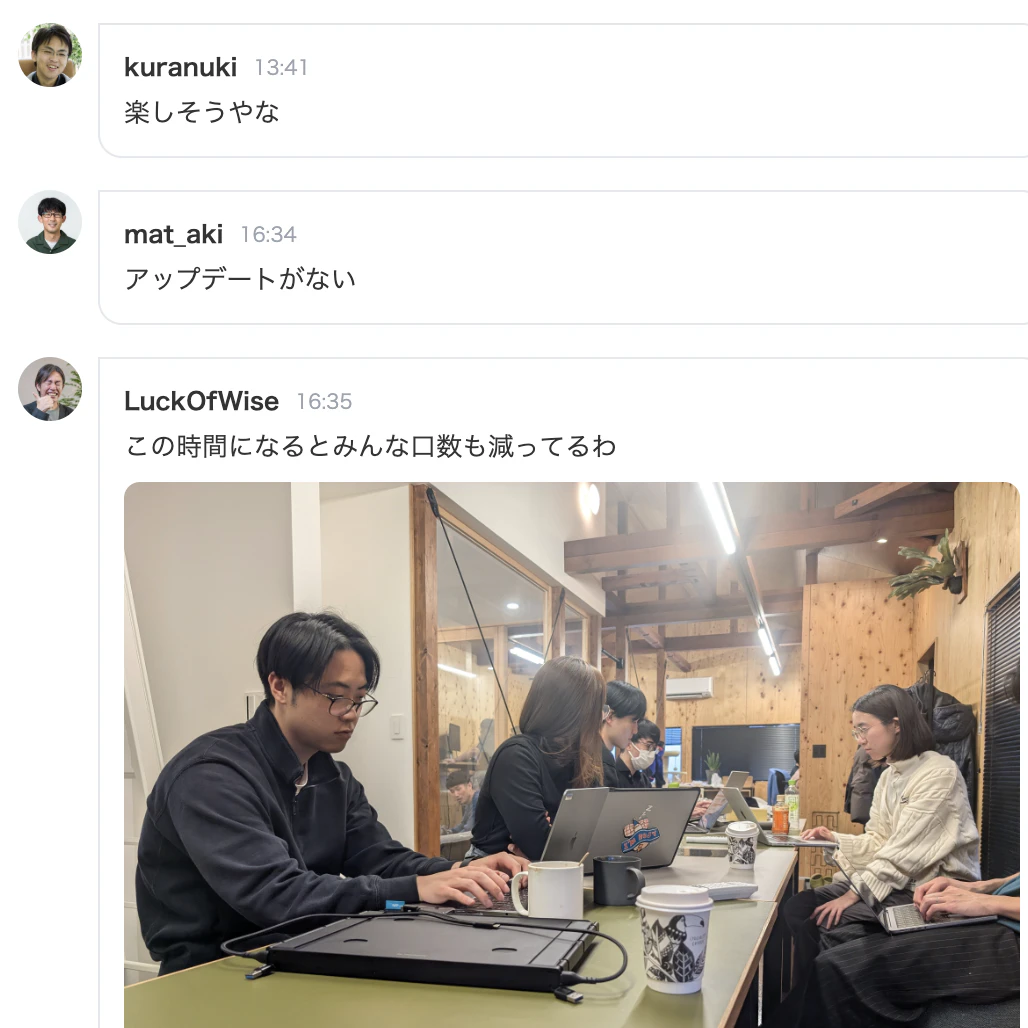
Task: Click the 13:41 message timestamp
Action: 281,68
